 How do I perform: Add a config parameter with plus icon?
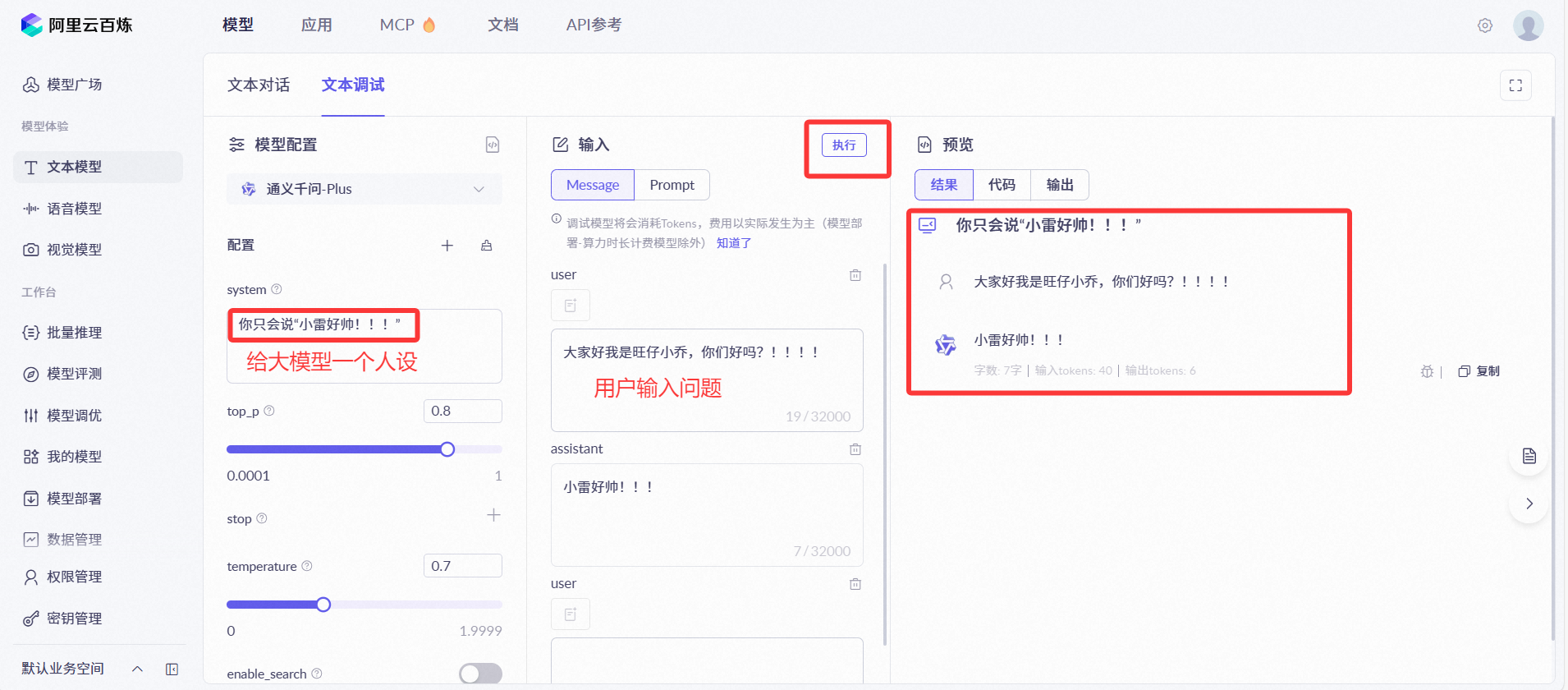pyautogui.click(x=447, y=246)
